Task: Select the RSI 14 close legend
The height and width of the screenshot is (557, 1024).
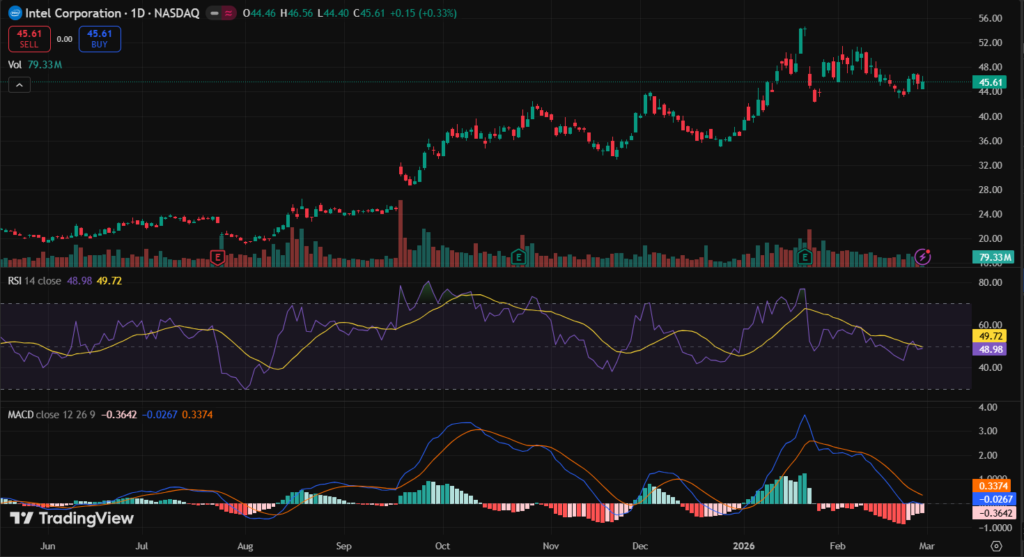Action: [x=34, y=281]
